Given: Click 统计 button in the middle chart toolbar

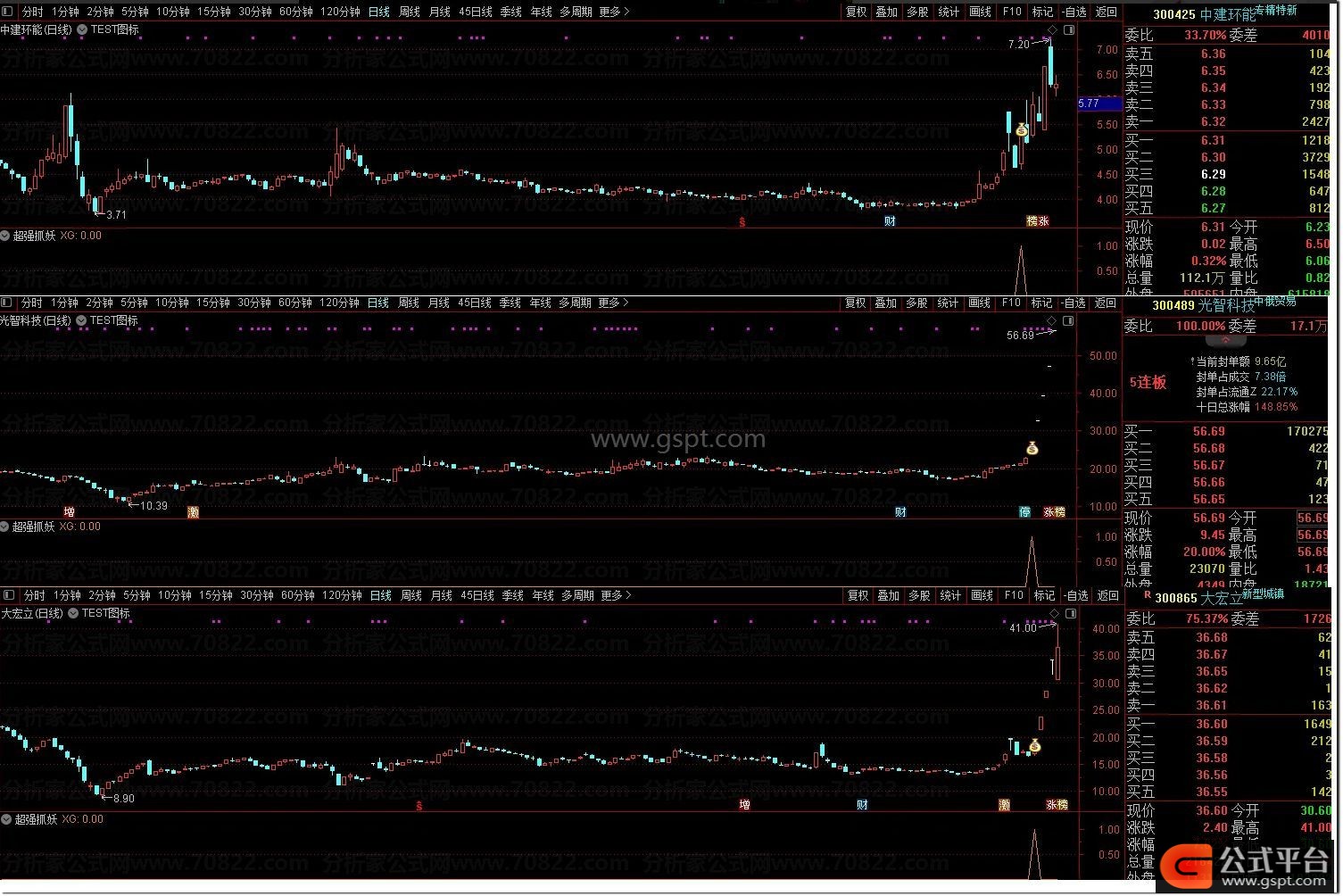Looking at the screenshot, I should [948, 303].
